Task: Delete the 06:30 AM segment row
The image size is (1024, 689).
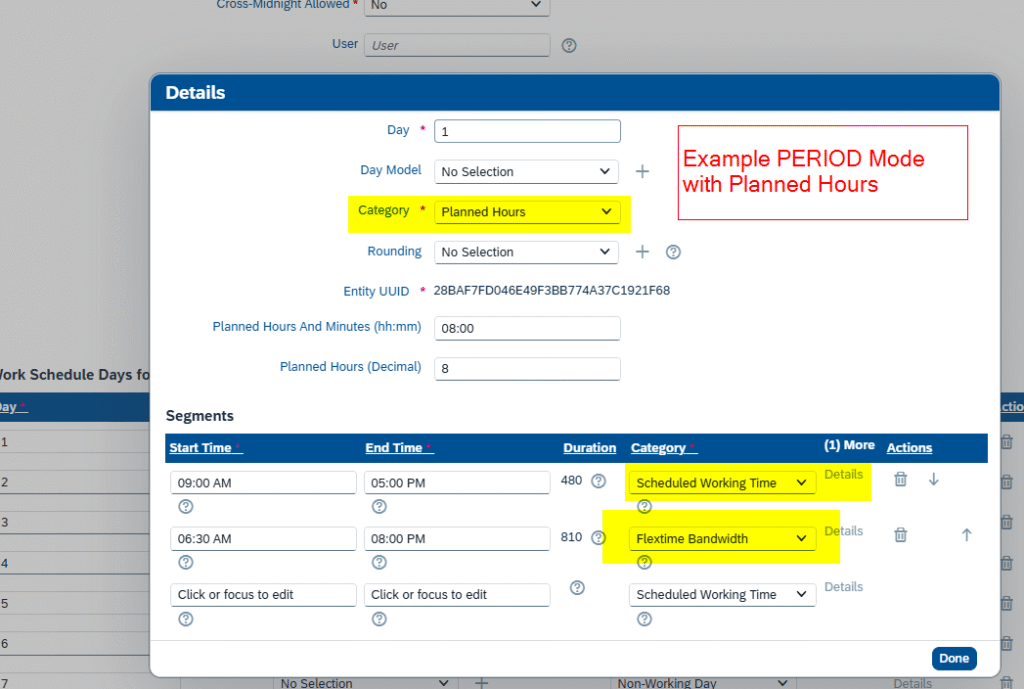Action: (900, 536)
